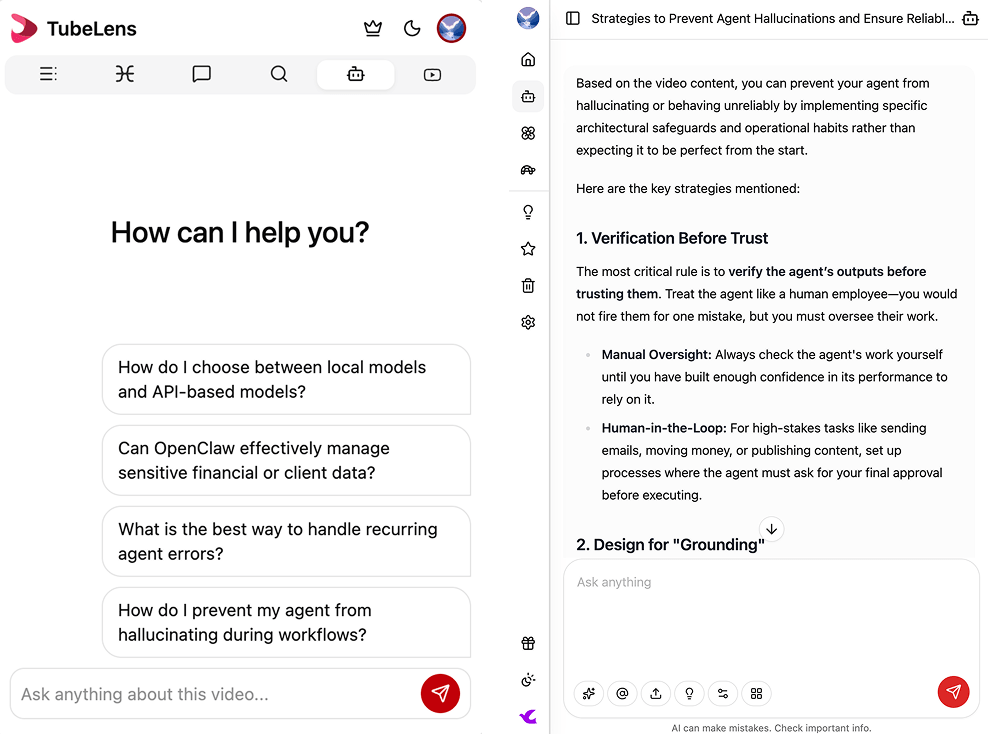Open the TubeLens transcript list tab
The height and width of the screenshot is (734, 988).
[48, 74]
